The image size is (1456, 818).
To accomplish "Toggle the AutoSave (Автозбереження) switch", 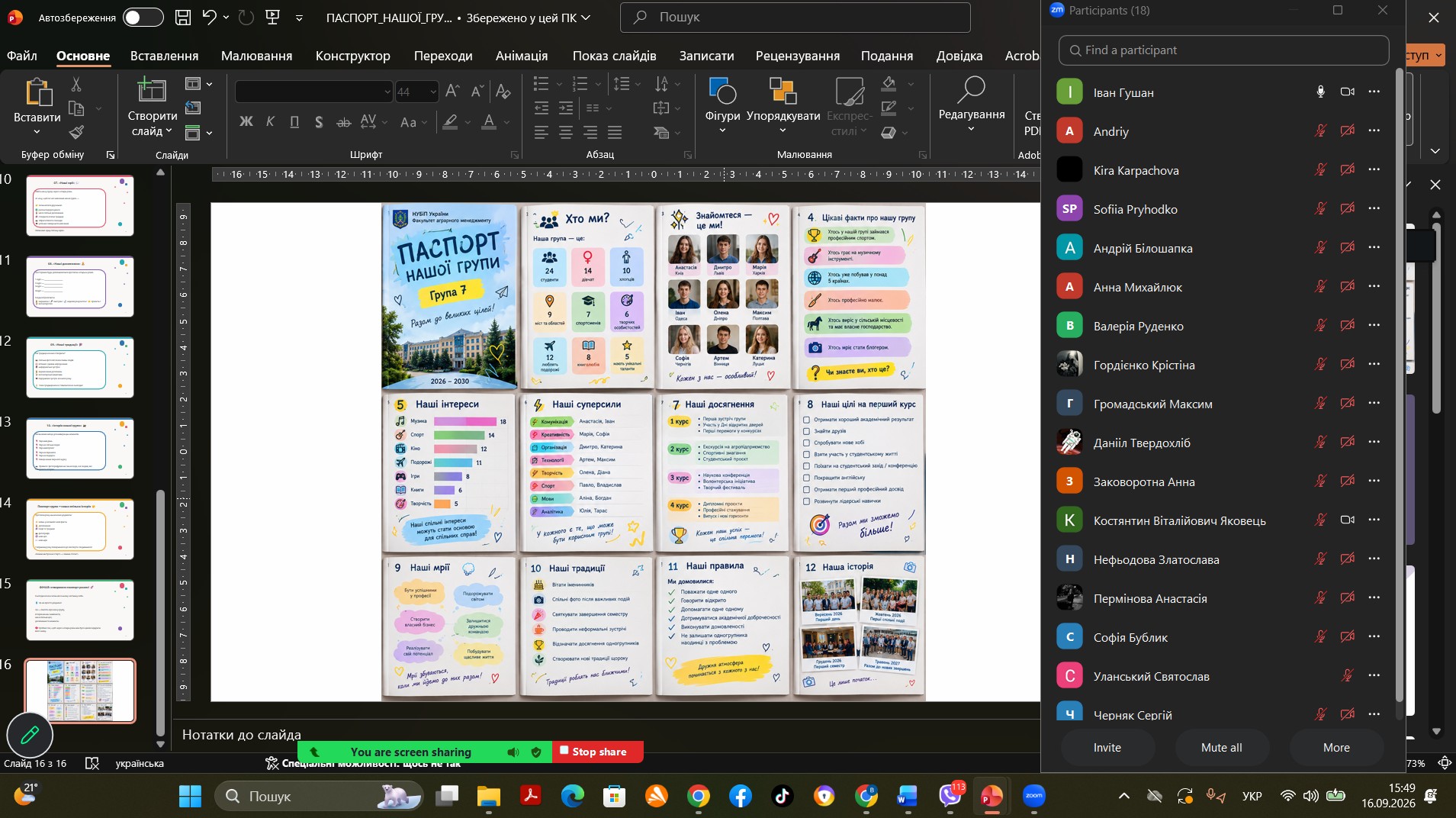I will (143, 17).
